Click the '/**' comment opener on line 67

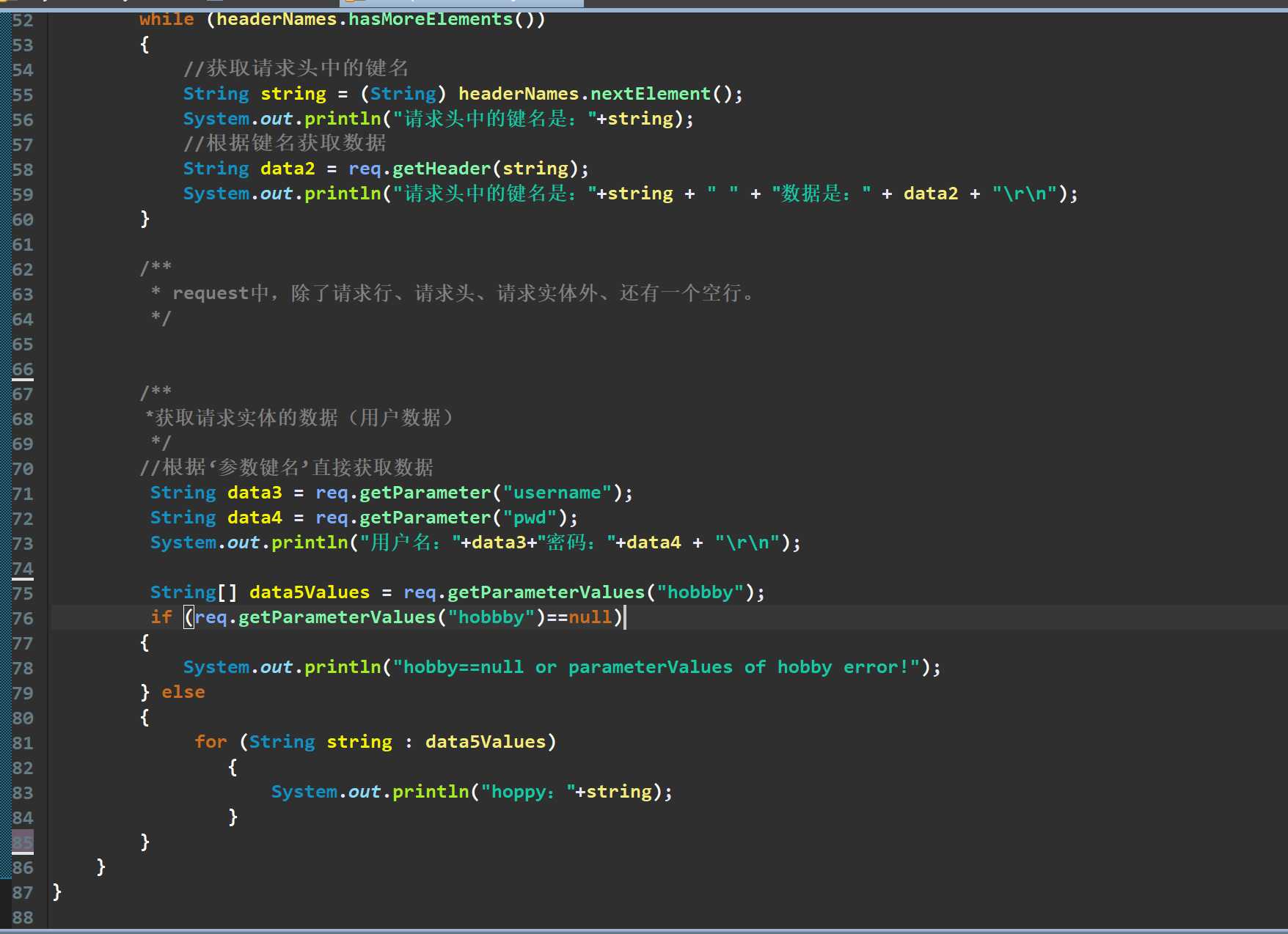pyautogui.click(x=155, y=391)
